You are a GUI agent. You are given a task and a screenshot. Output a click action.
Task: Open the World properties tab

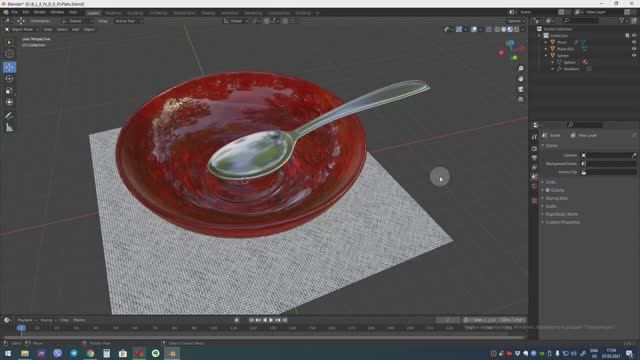tap(534, 186)
